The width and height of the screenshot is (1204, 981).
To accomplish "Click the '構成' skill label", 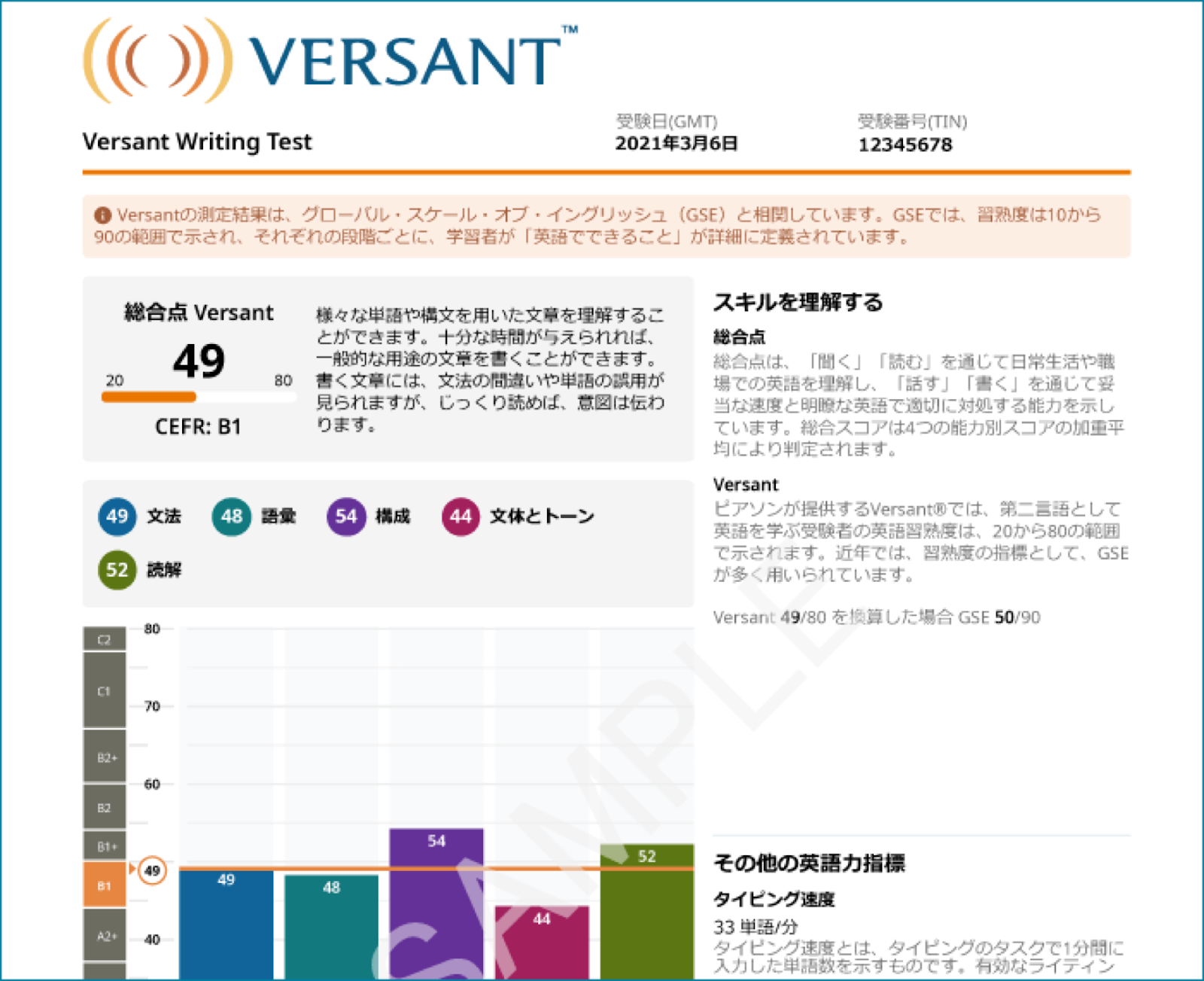I will 393,516.
